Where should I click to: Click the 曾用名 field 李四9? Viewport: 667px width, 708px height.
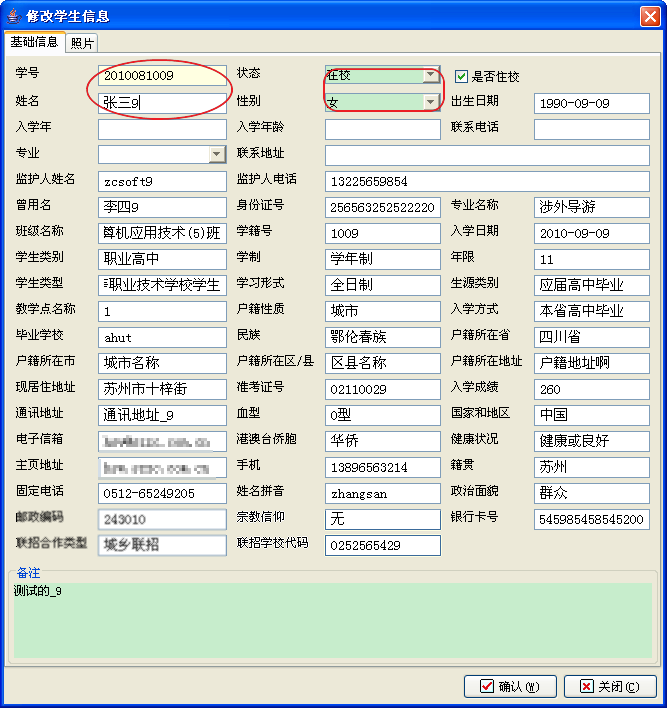(162, 207)
